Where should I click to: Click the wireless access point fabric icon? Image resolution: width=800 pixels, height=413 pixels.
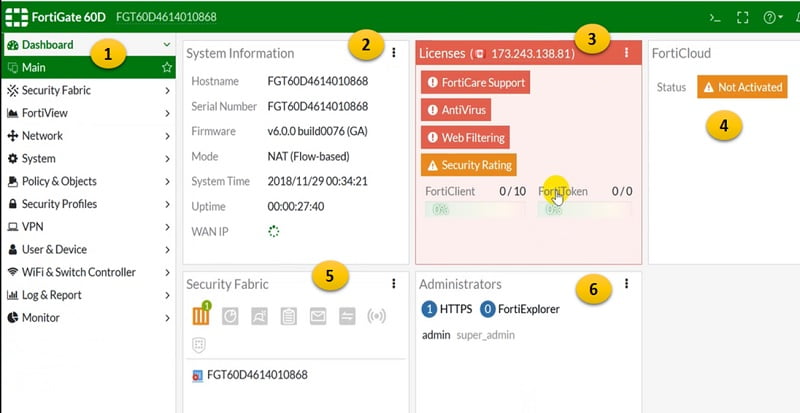pyautogui.click(x=377, y=317)
